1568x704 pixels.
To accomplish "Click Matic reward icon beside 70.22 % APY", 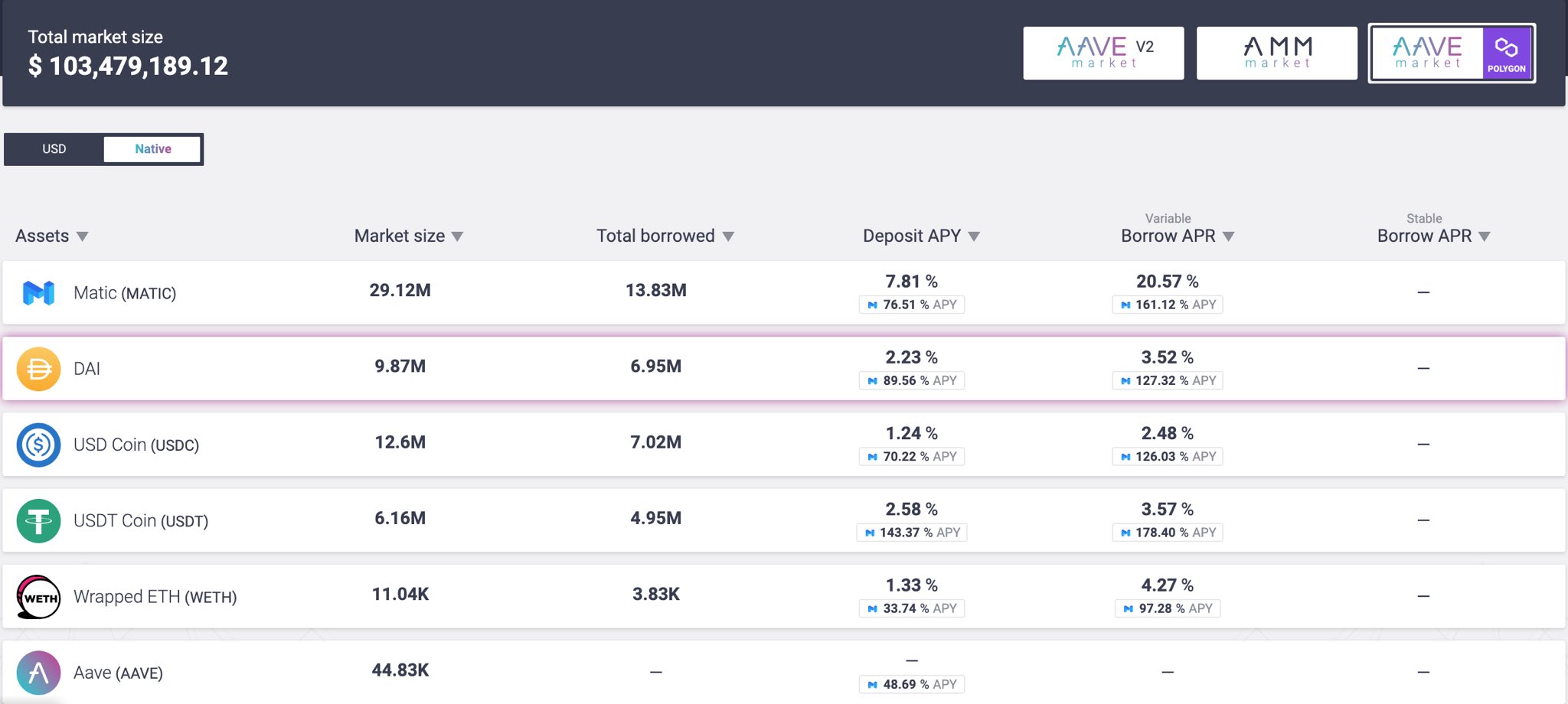I will tap(872, 457).
